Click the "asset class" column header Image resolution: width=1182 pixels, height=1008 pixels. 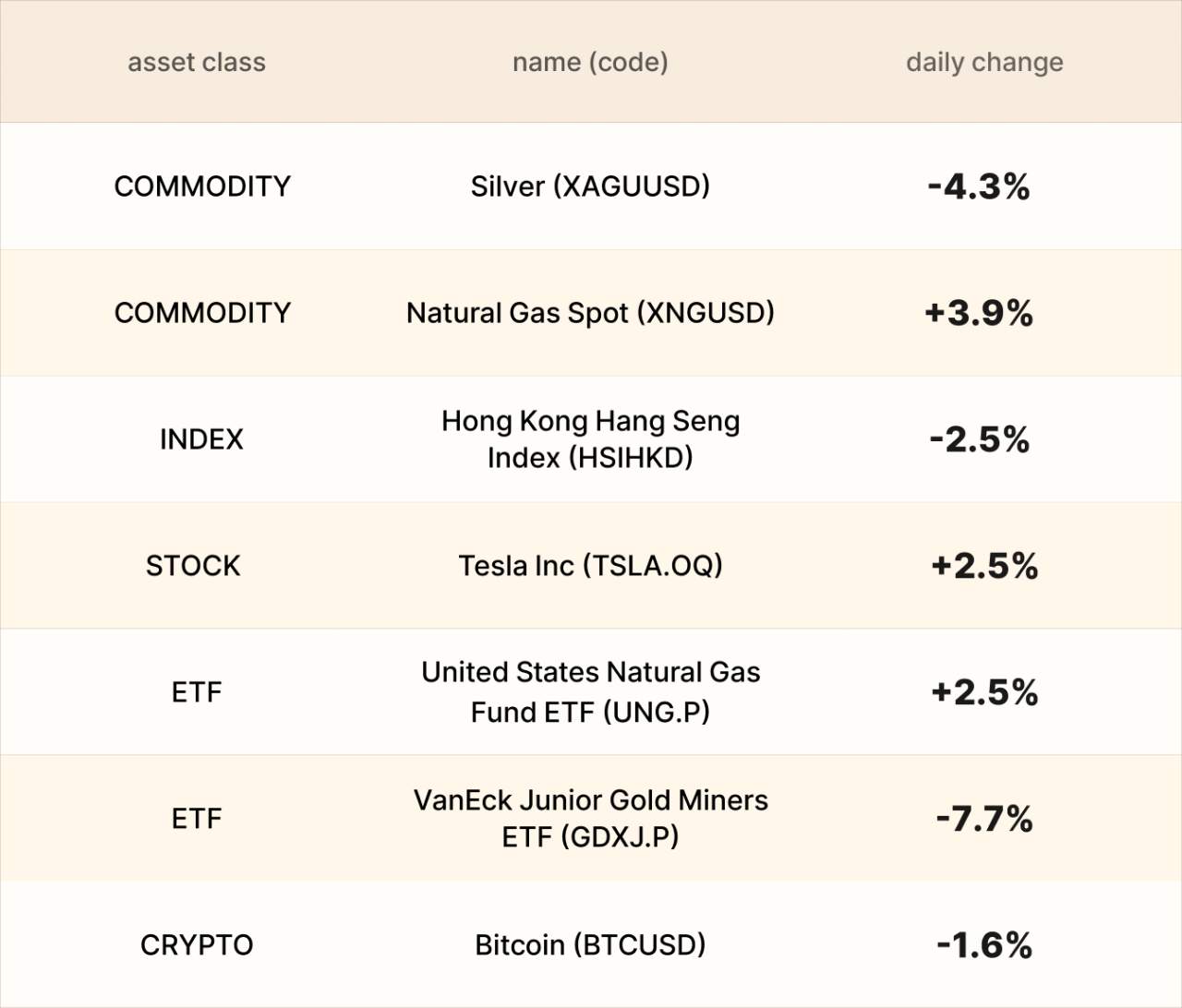[197, 62]
